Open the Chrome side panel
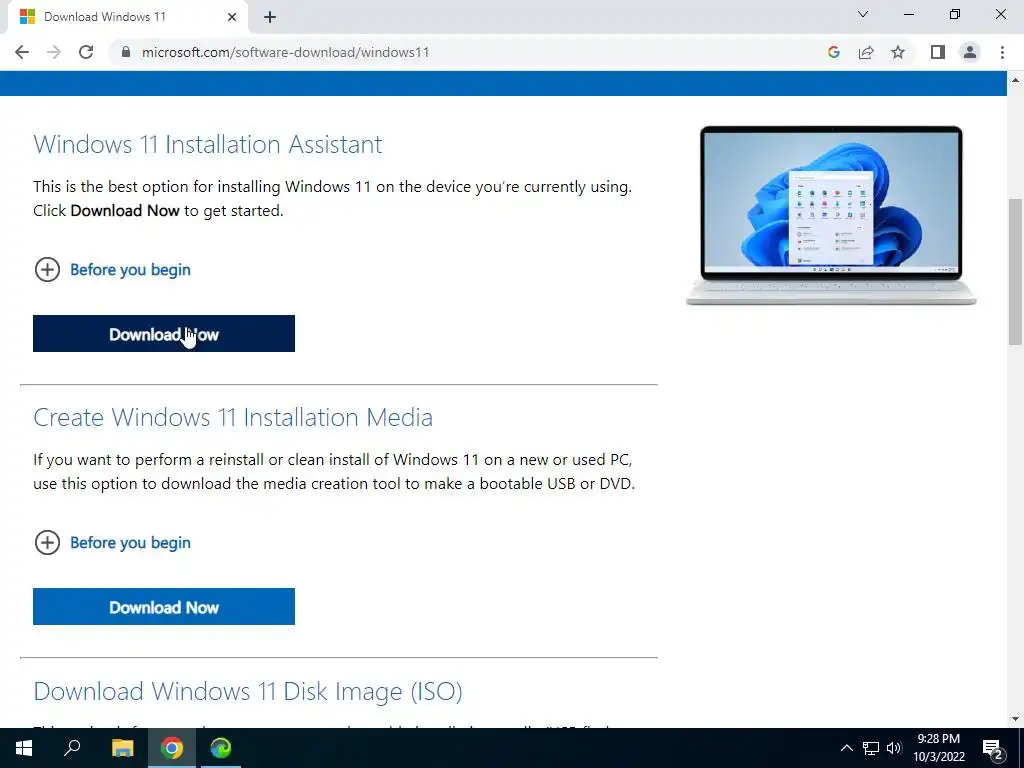 pyautogui.click(x=938, y=52)
